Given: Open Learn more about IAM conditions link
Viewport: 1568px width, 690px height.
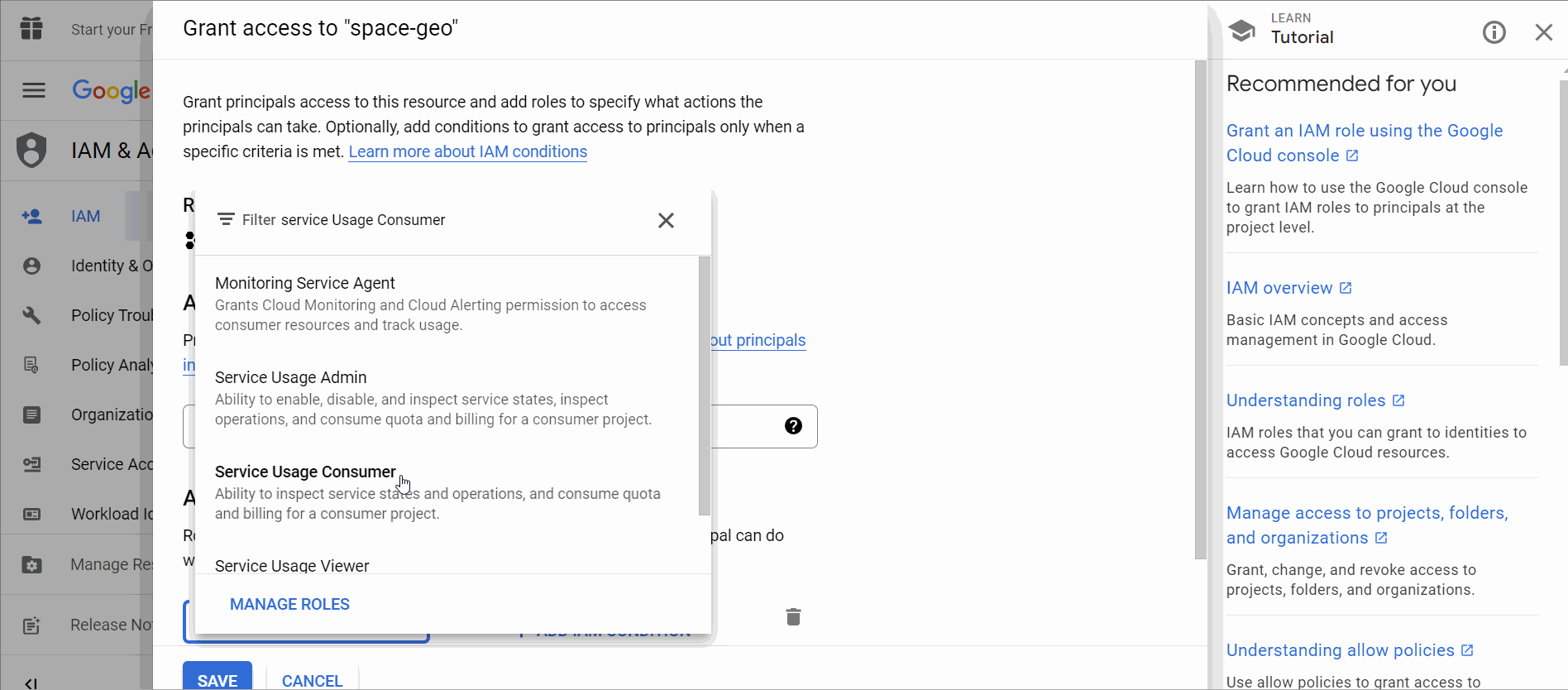Looking at the screenshot, I should point(468,151).
